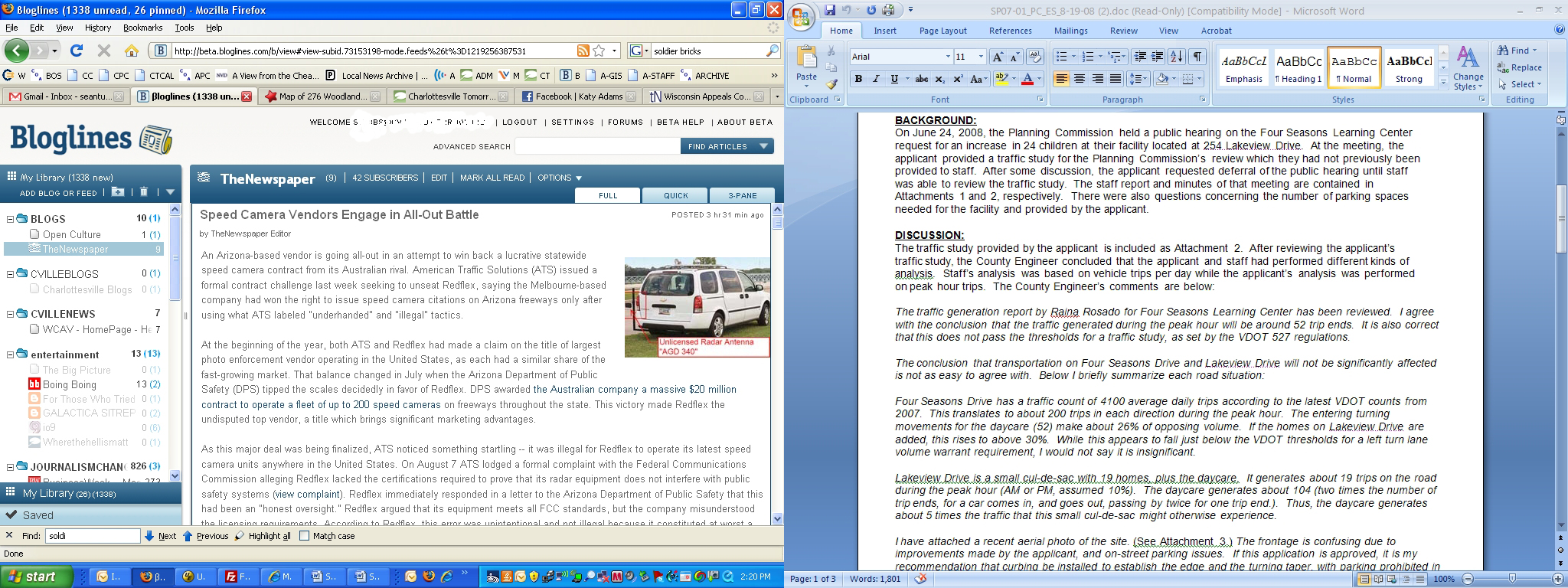
Task: Open the FIND ARTICLES dropdown arrow
Action: click(763, 146)
